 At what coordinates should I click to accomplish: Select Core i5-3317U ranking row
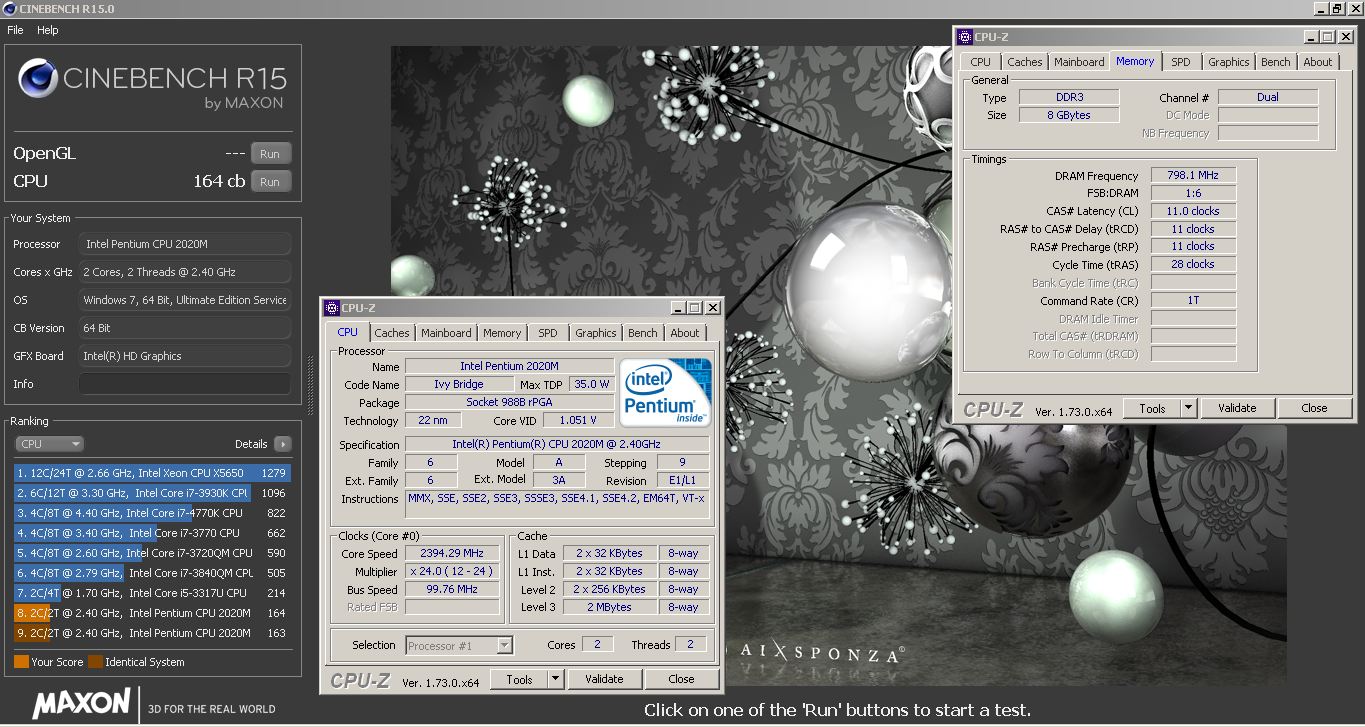tap(152, 593)
